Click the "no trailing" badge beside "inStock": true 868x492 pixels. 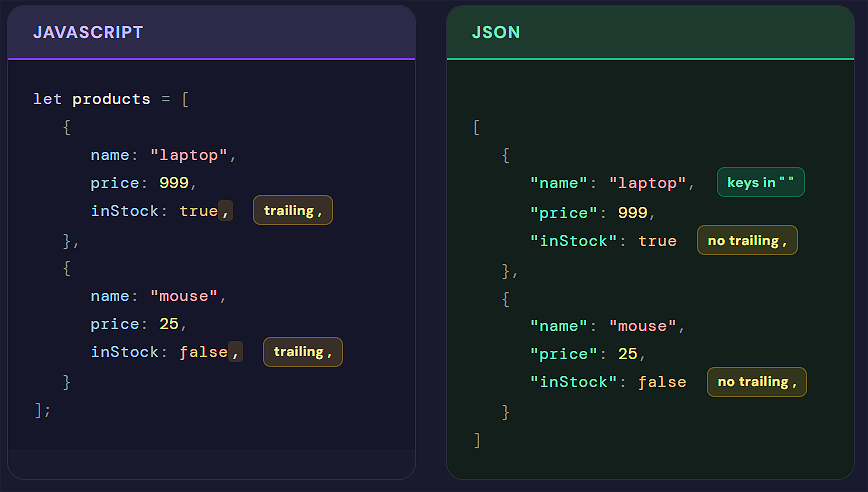746,241
